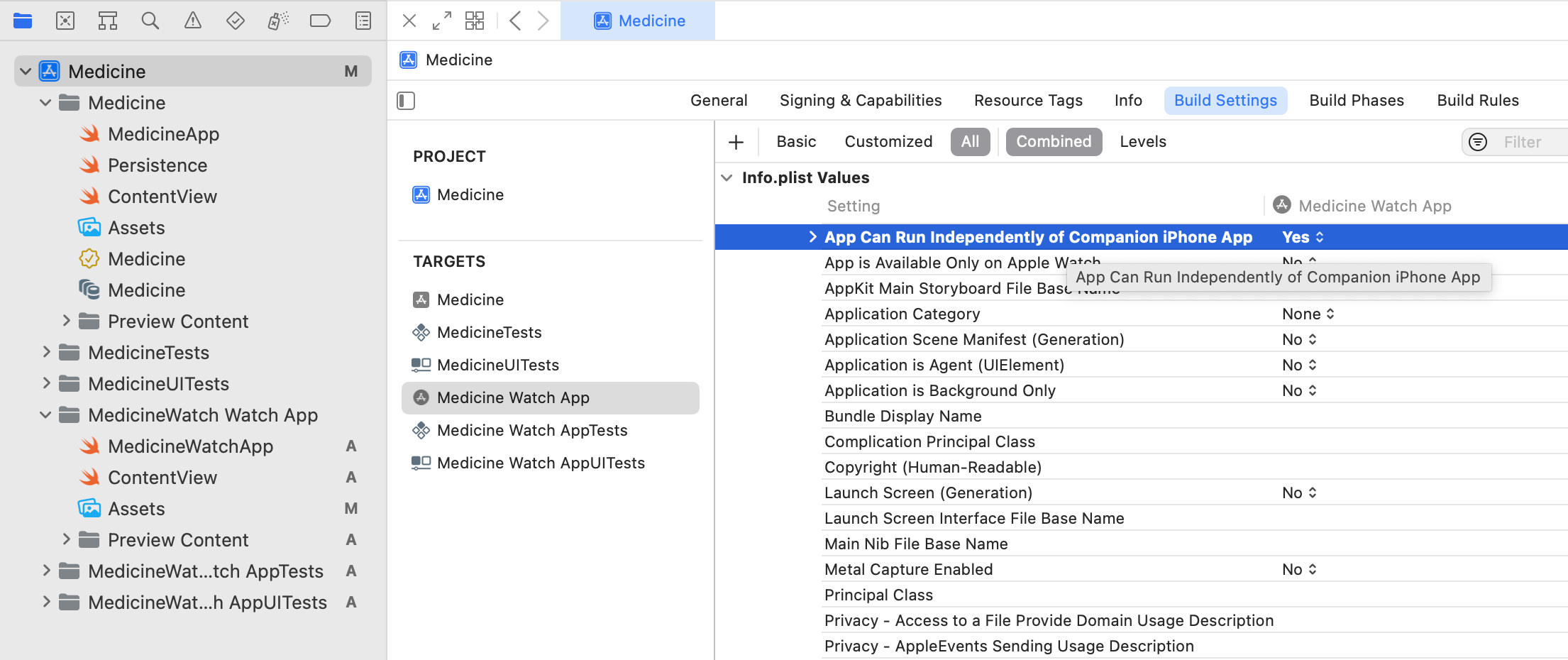Viewport: 1568px width, 660px height.
Task: Open the Build Phases tab
Action: point(1356,101)
